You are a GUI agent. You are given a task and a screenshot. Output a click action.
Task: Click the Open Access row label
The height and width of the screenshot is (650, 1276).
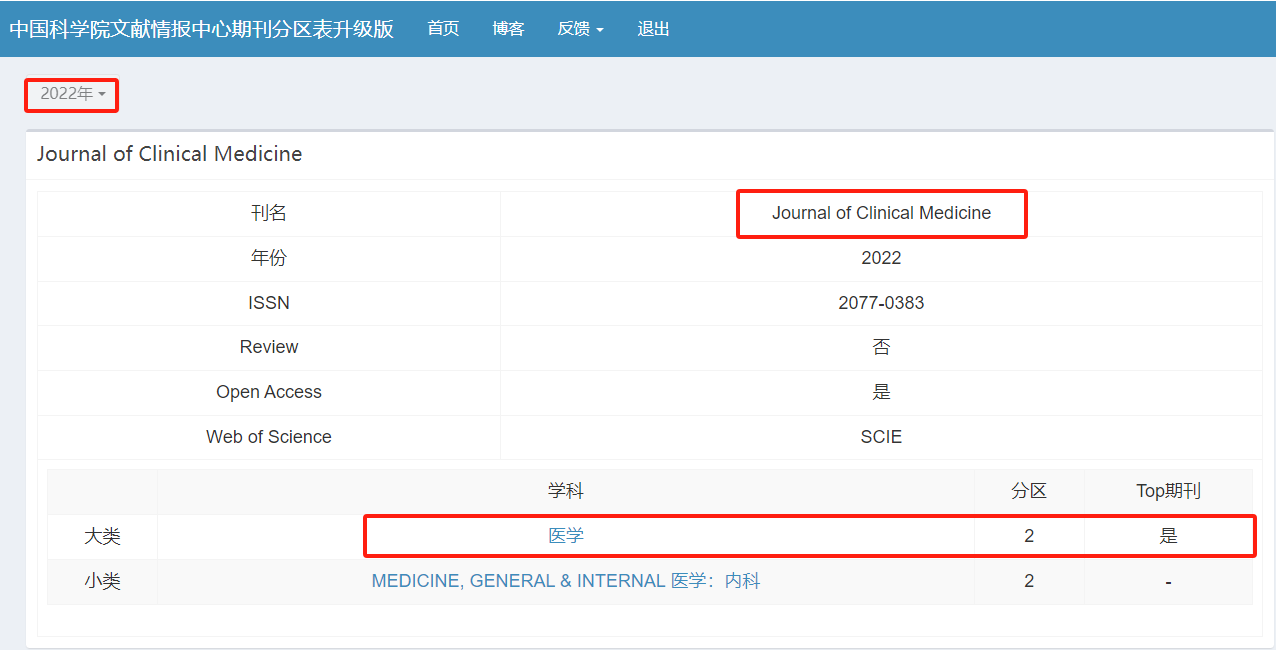[x=269, y=392]
